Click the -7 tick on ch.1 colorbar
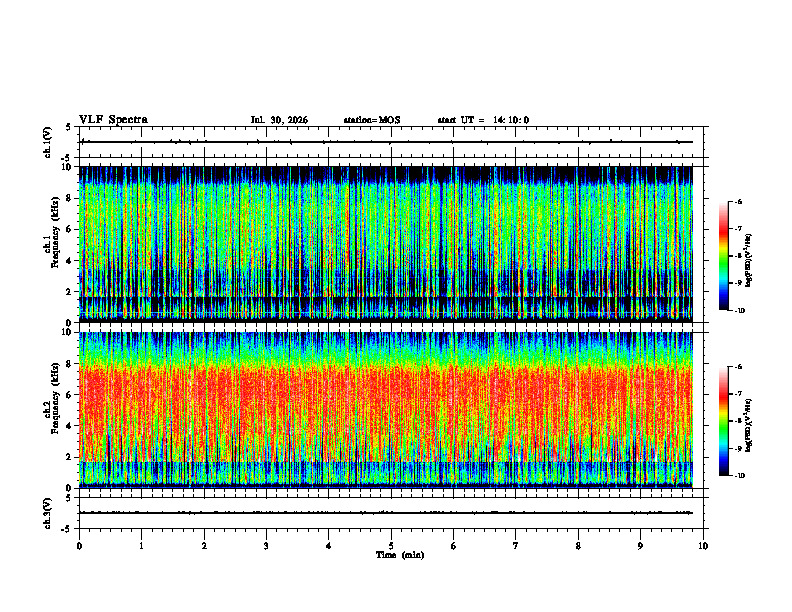The height and width of the screenshot is (612, 792). click(738, 229)
